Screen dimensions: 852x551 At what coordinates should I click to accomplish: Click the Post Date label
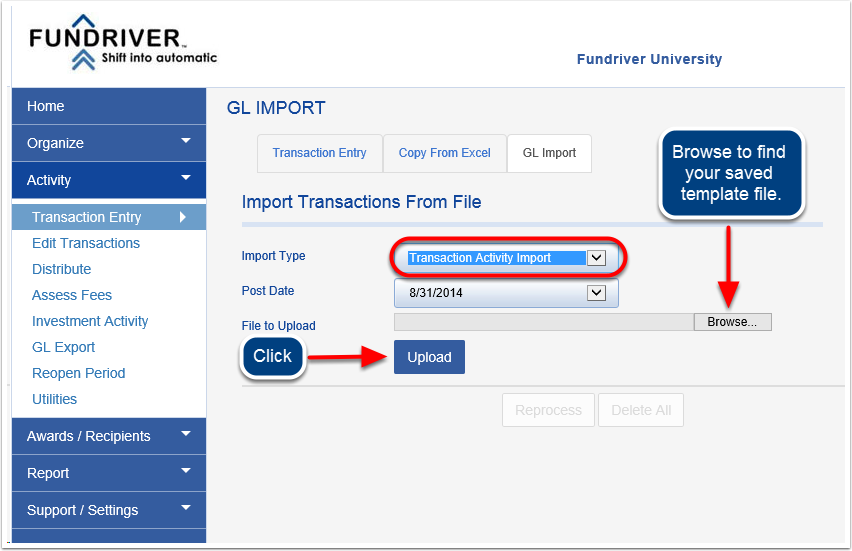[268, 291]
